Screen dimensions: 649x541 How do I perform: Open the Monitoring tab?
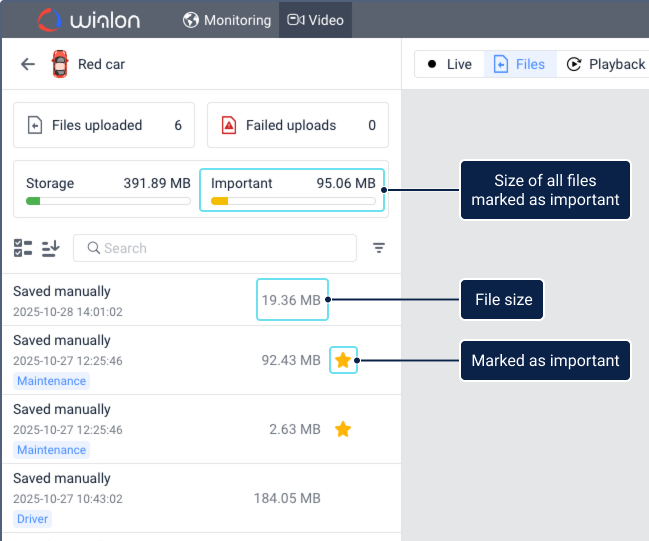click(227, 20)
